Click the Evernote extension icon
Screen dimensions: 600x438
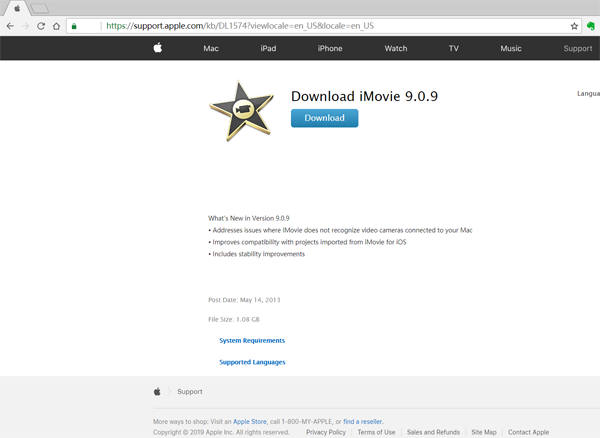point(590,26)
